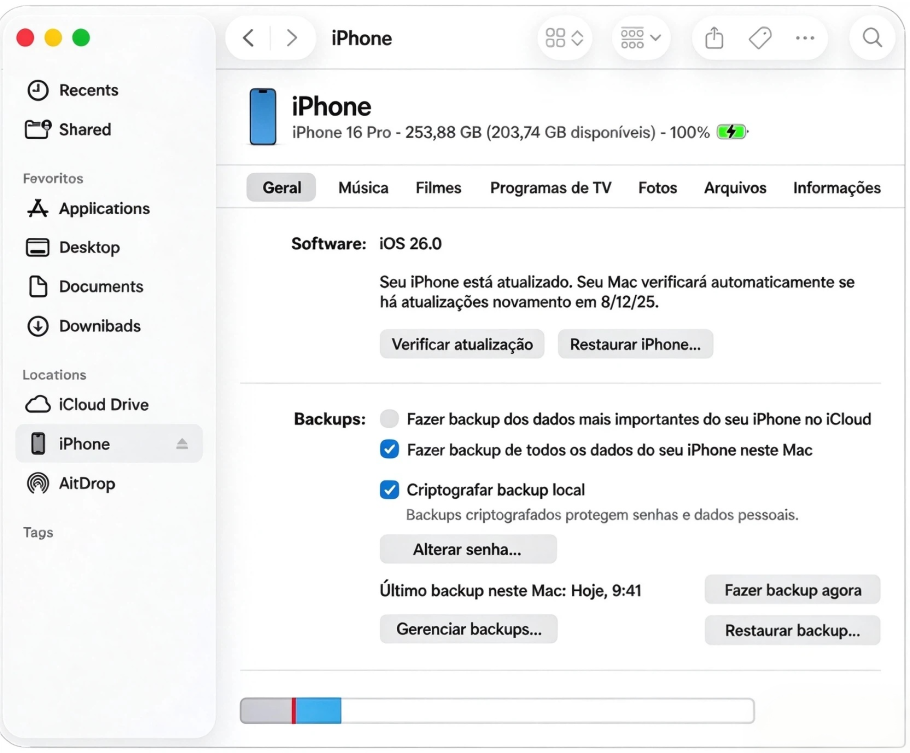Click the gray segment of storage bar
The height and width of the screenshot is (753, 910).
tap(266, 711)
